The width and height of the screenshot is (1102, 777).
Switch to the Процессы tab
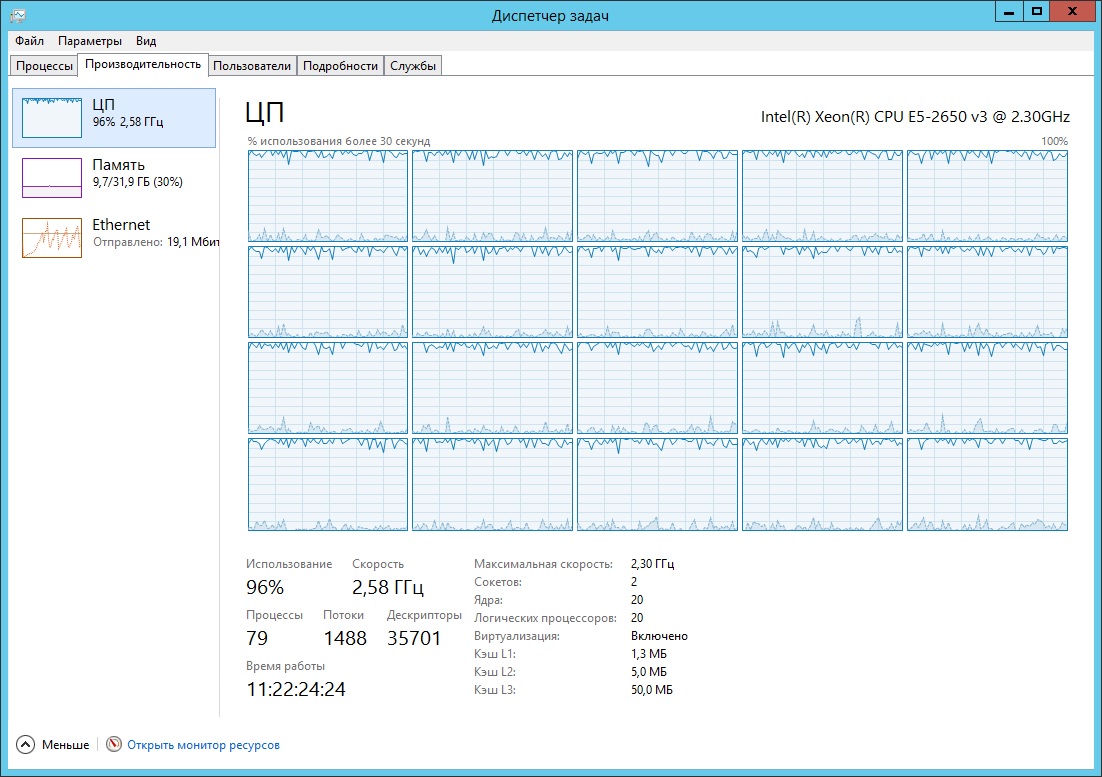click(x=43, y=66)
